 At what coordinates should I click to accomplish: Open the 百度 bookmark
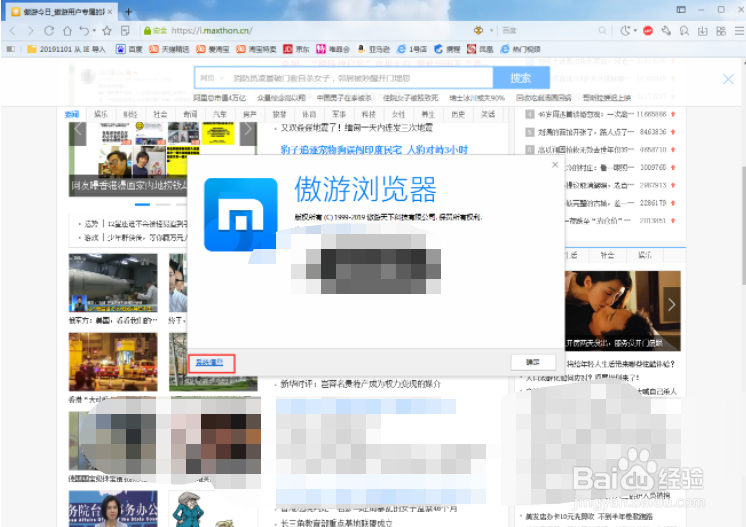(x=129, y=49)
